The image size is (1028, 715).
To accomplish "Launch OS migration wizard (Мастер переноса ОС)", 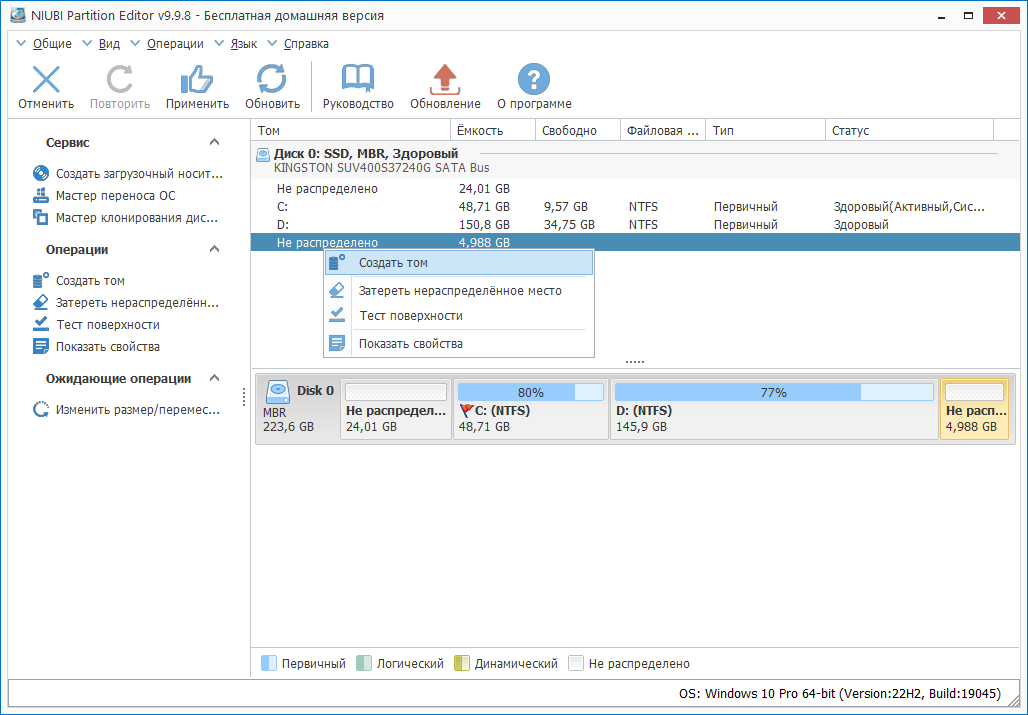I will click(115, 195).
